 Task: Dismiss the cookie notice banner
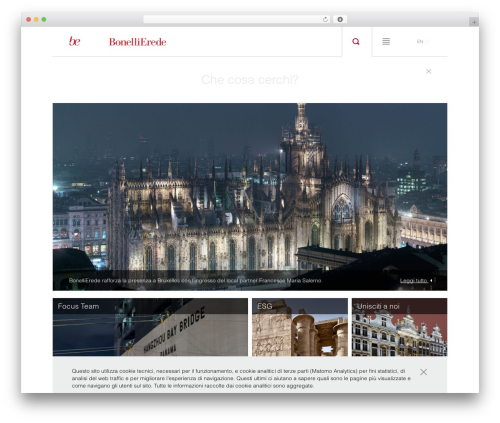click(x=423, y=372)
